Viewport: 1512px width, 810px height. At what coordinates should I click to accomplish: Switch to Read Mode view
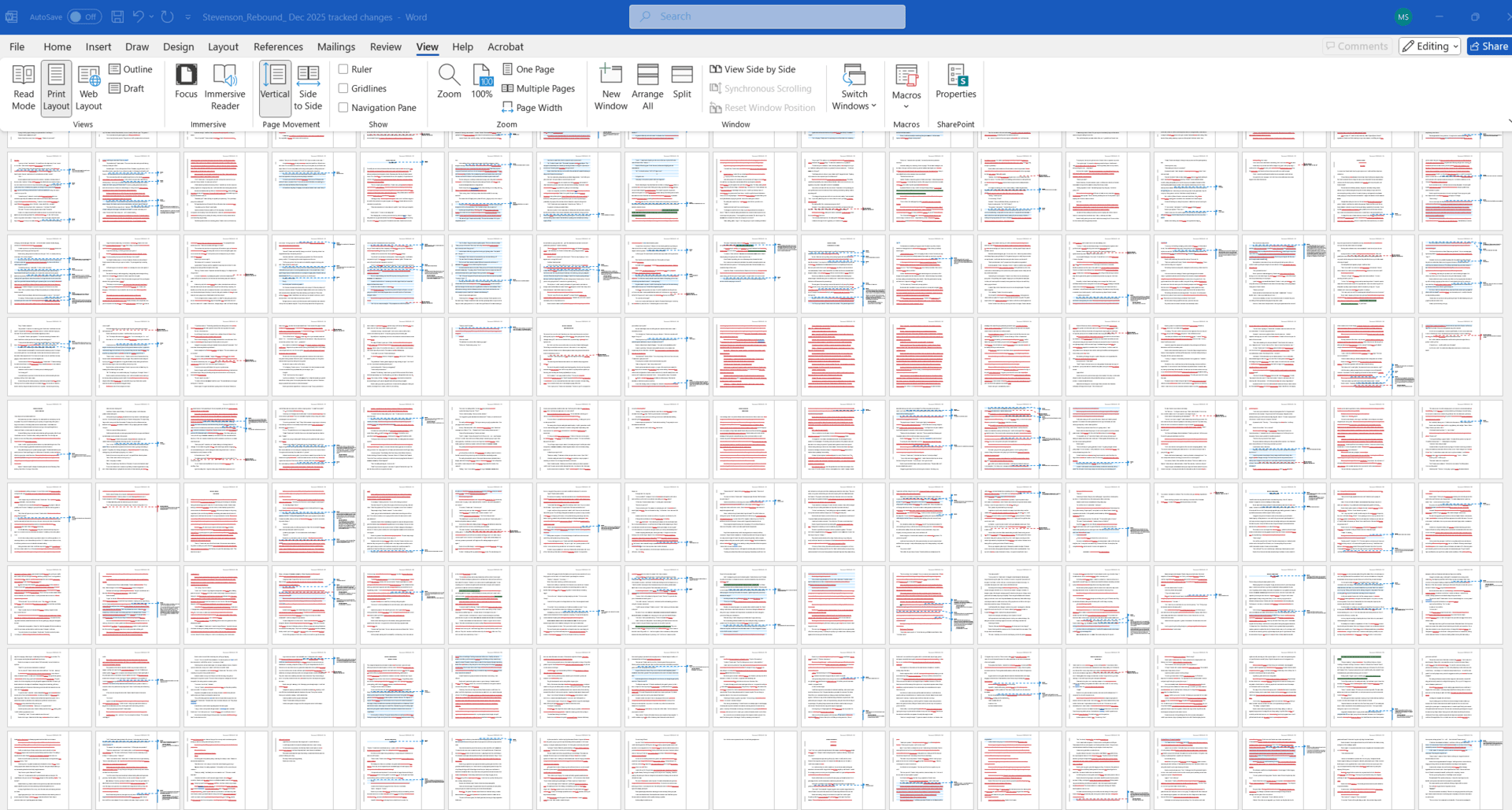pyautogui.click(x=24, y=87)
